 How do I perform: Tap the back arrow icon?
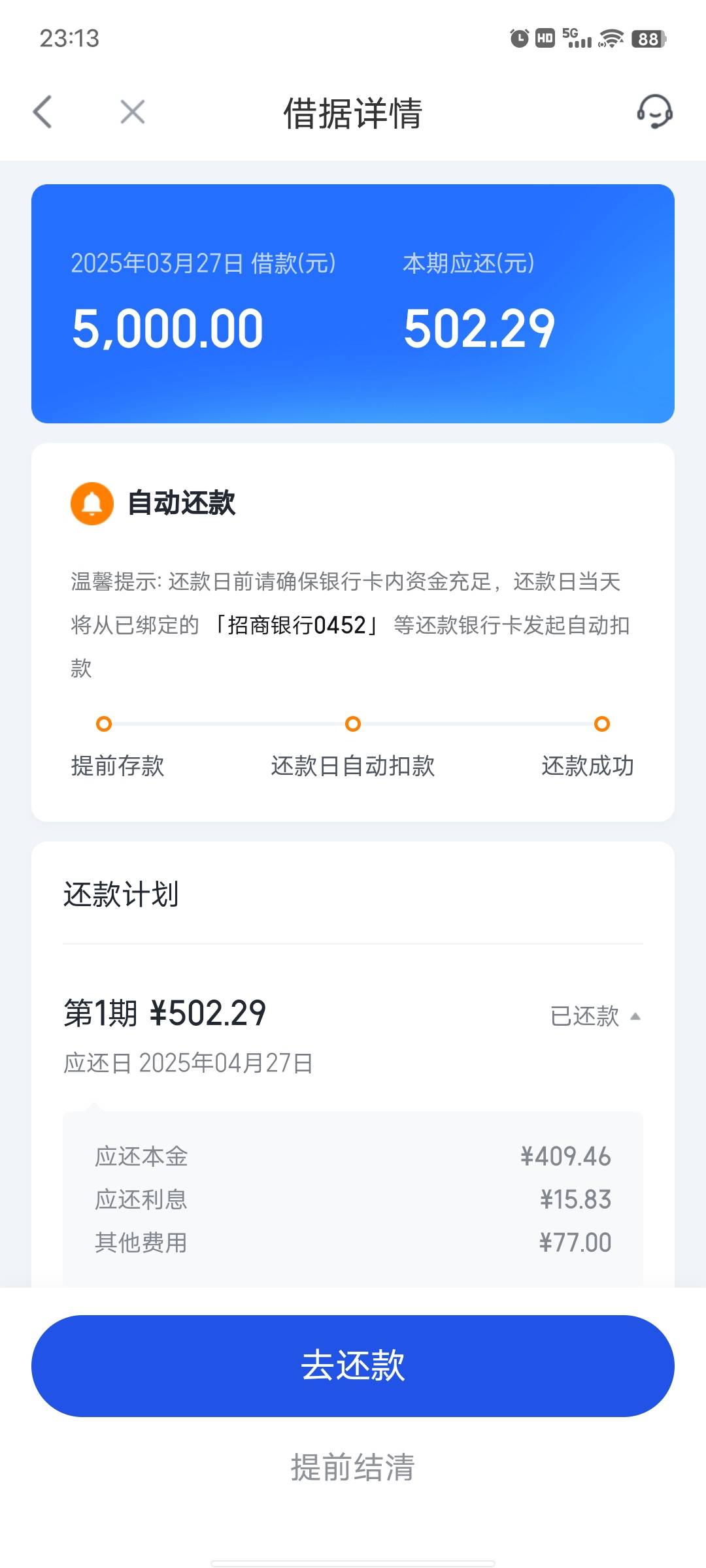pyautogui.click(x=42, y=112)
